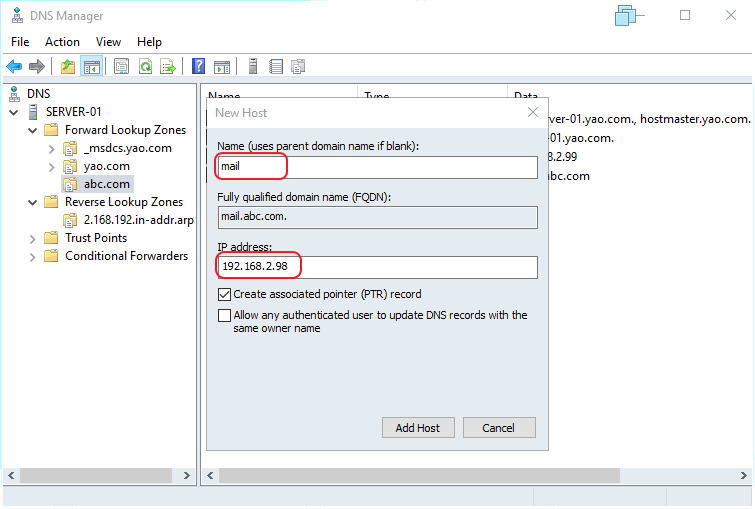
Task: Click the Back arrow toolbar icon
Action: [x=14, y=66]
